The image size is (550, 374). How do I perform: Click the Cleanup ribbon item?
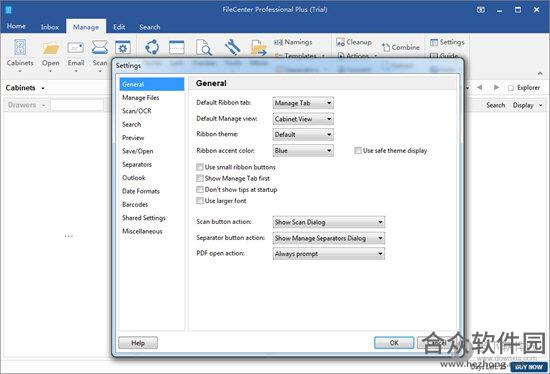point(354,42)
